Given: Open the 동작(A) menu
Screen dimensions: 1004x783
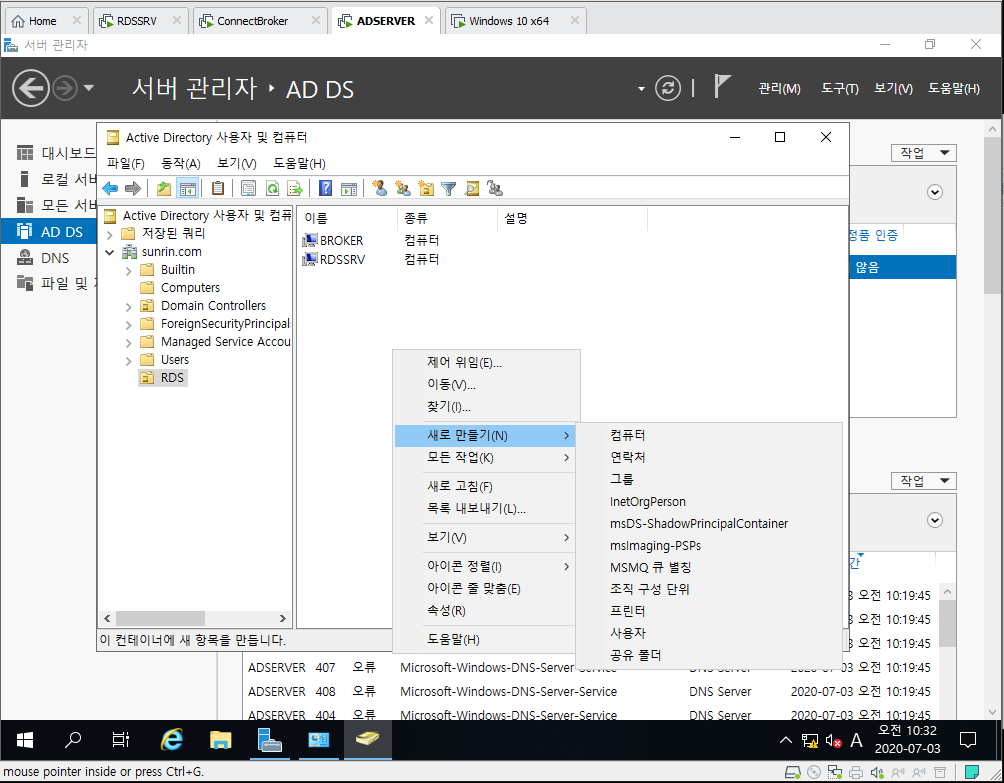Looking at the screenshot, I should [x=181, y=163].
